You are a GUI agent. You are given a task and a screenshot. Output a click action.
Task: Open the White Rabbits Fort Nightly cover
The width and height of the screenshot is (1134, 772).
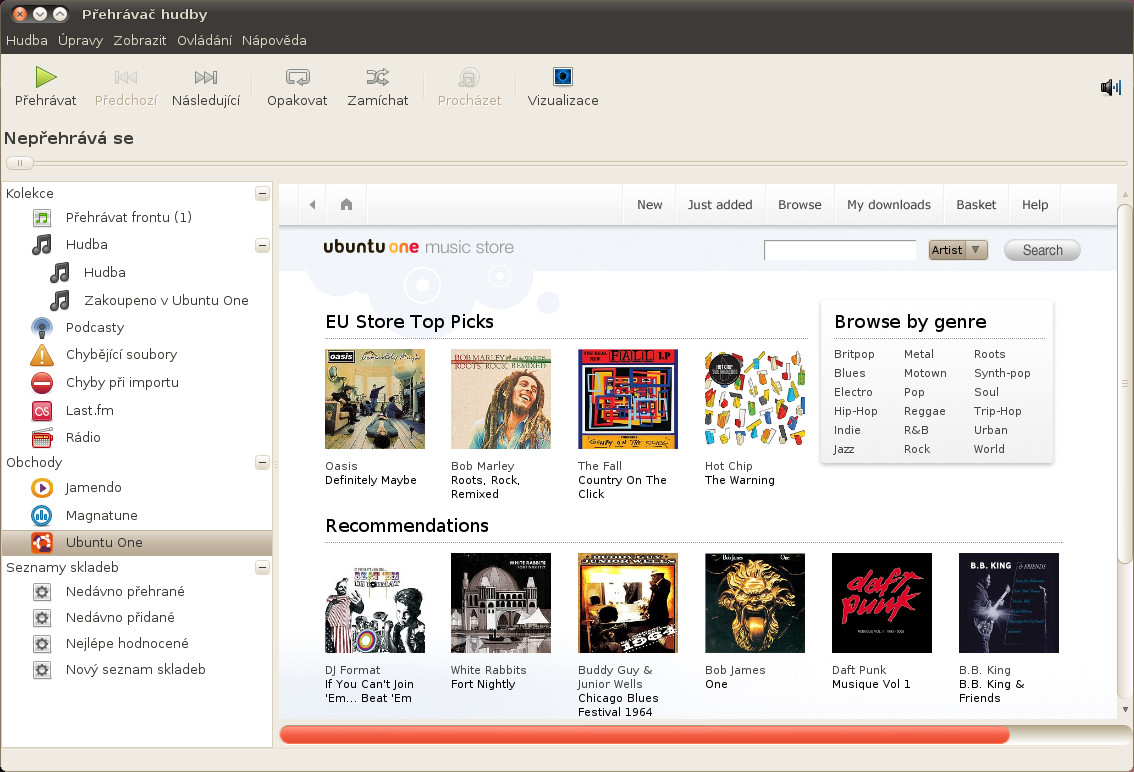pos(500,603)
